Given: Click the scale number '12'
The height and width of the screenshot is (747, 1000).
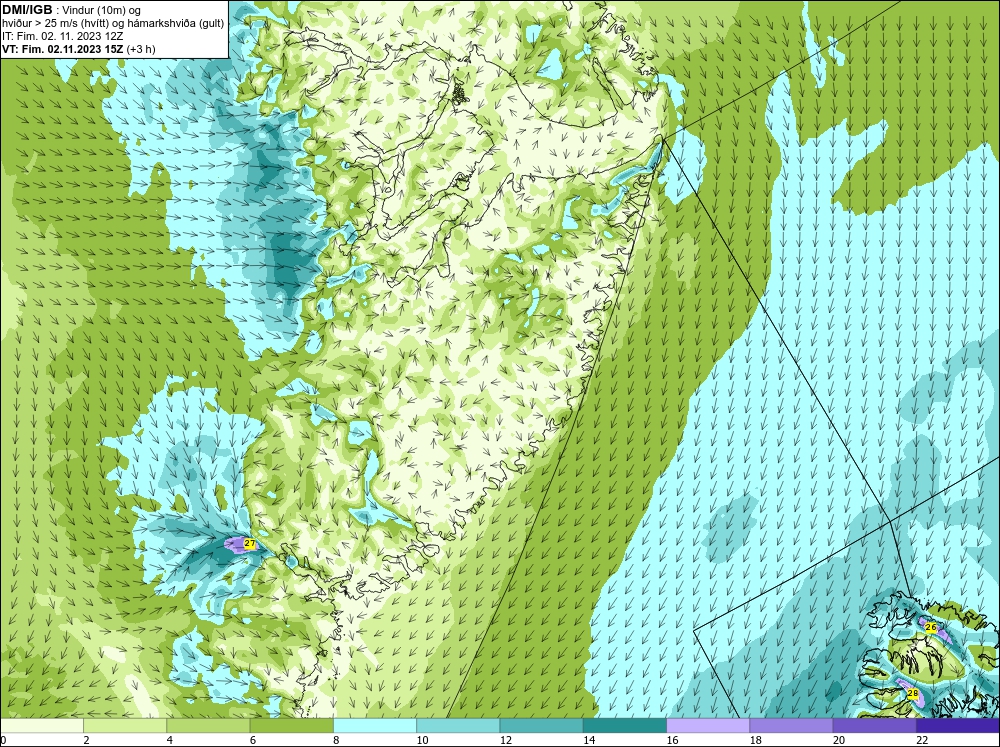Looking at the screenshot, I should tap(506, 740).
